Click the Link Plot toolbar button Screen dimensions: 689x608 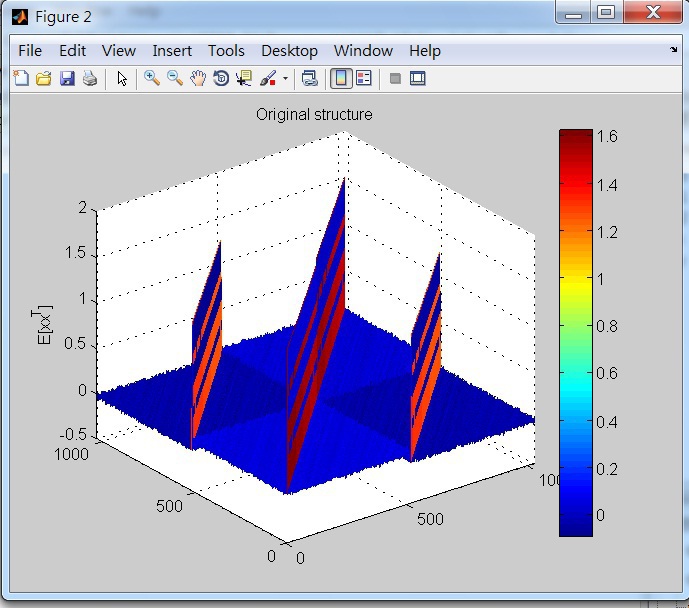click(x=310, y=78)
